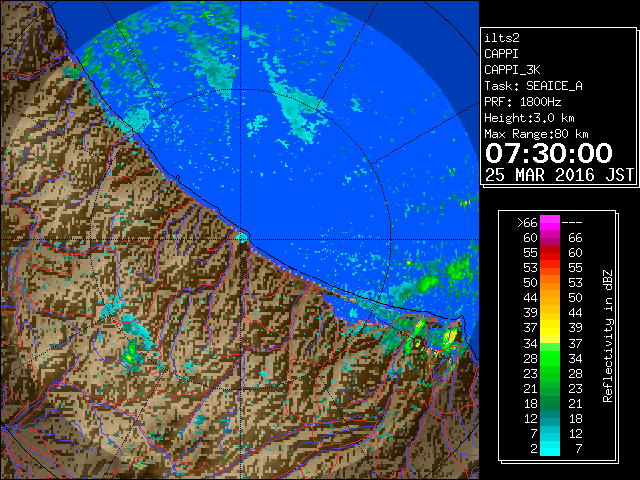Click the '---' legend upper bound label
The height and width of the screenshot is (480, 640).
572,223
